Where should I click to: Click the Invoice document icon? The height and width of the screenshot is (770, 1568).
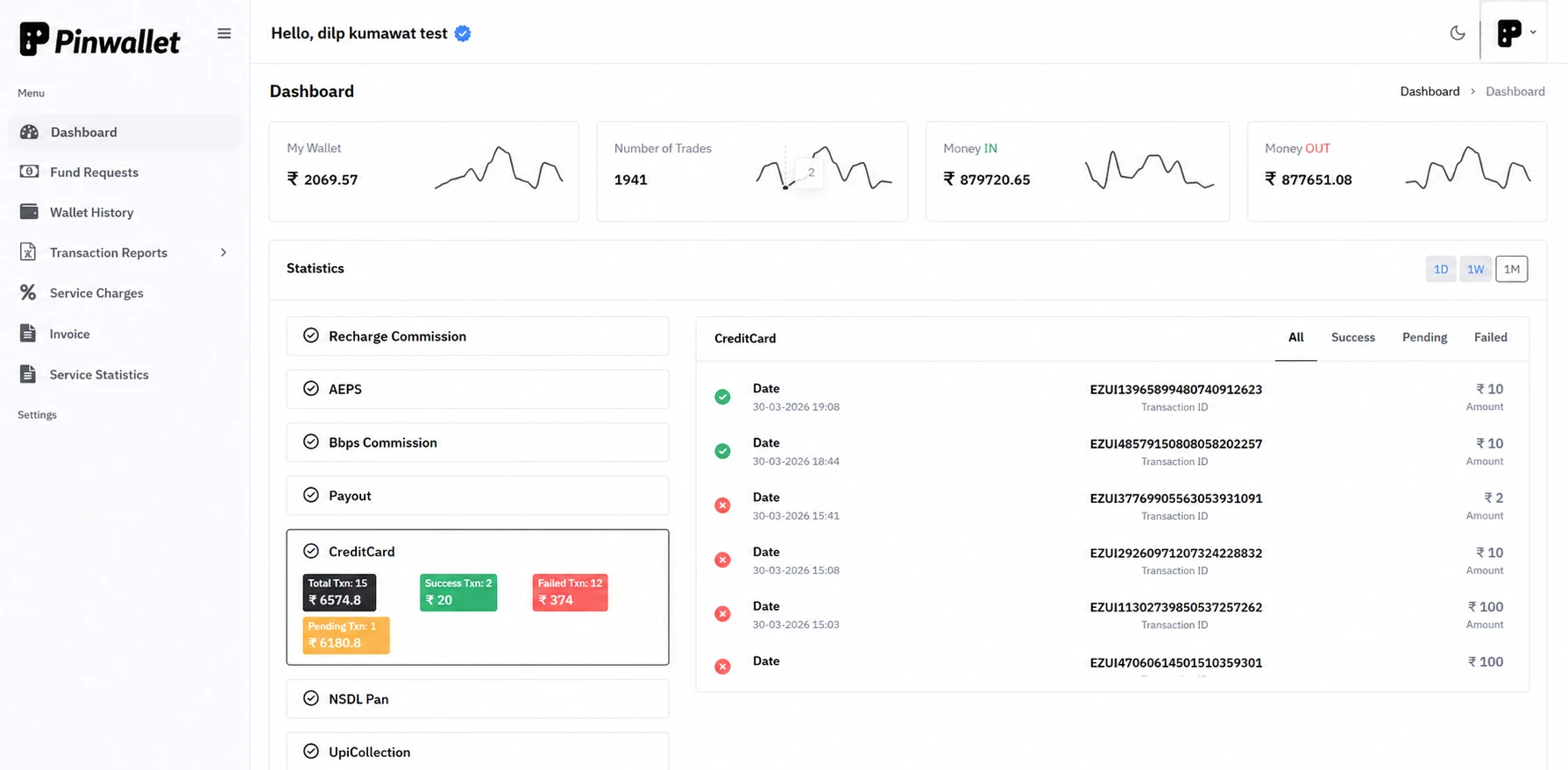(28, 334)
